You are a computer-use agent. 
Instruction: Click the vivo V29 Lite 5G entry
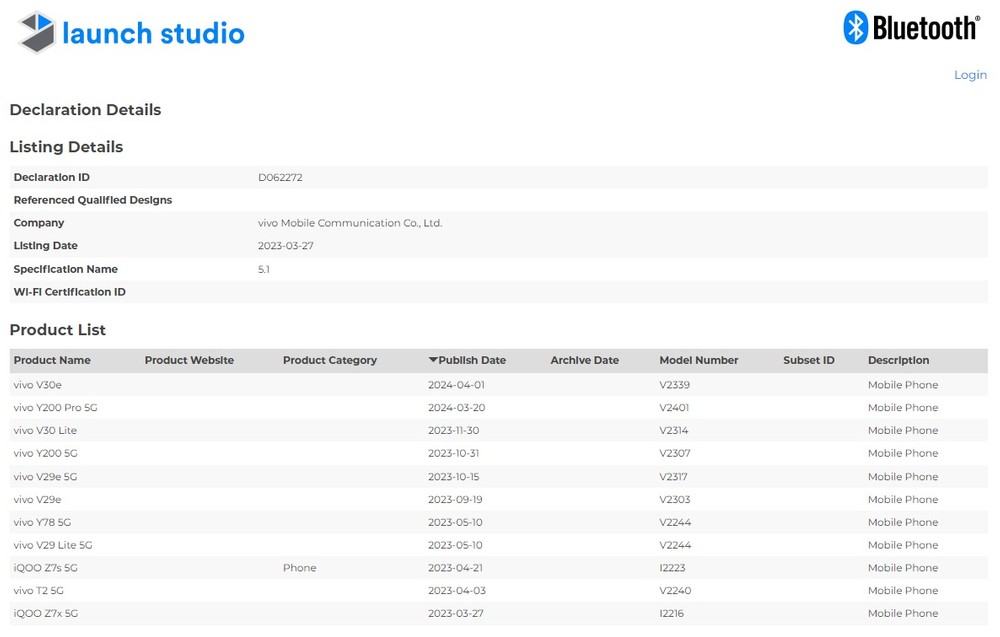pyautogui.click(x=53, y=545)
